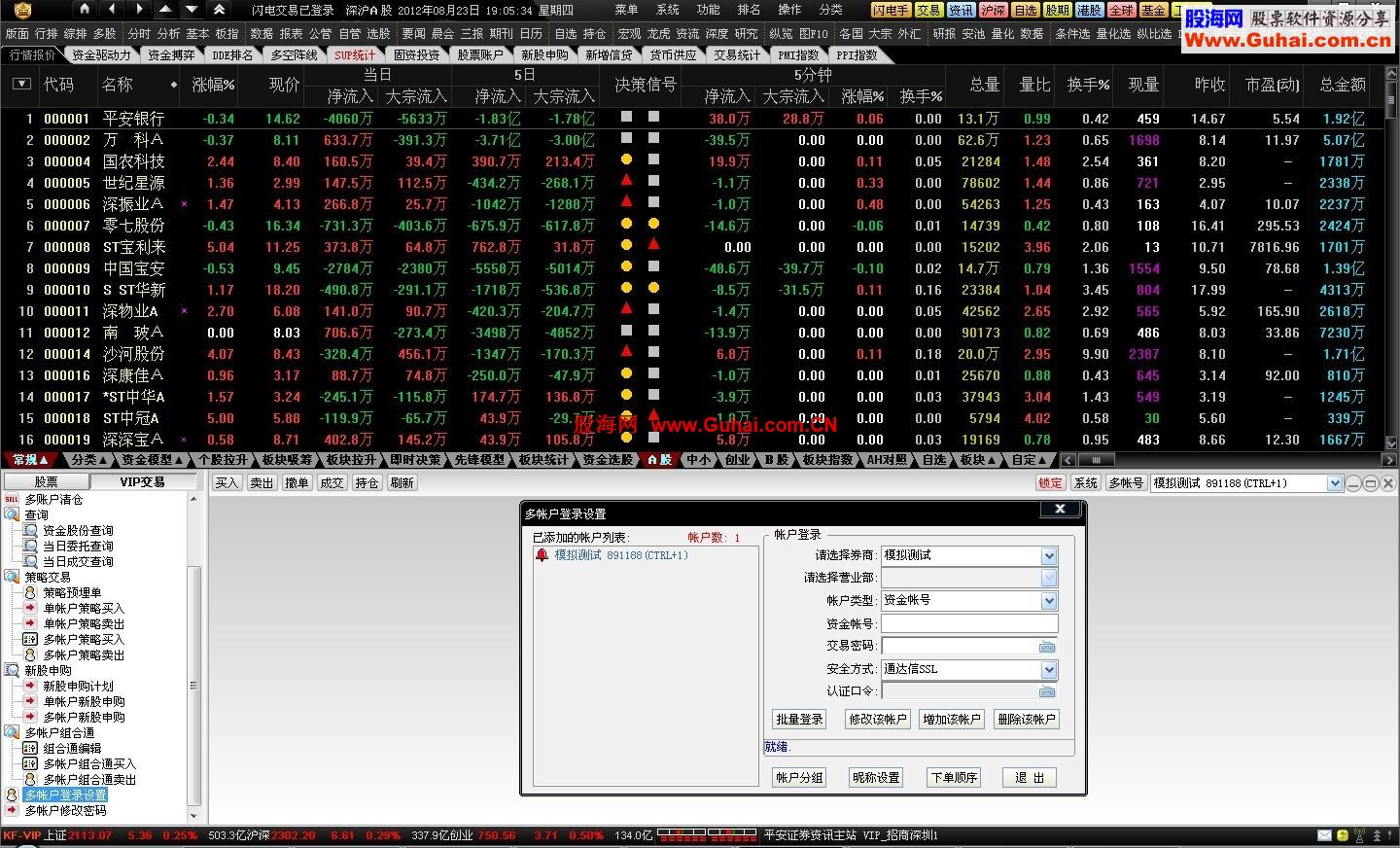Click the 单帐户策略买入 arrow icon
The width and height of the screenshot is (1400, 848).
click(x=30, y=608)
